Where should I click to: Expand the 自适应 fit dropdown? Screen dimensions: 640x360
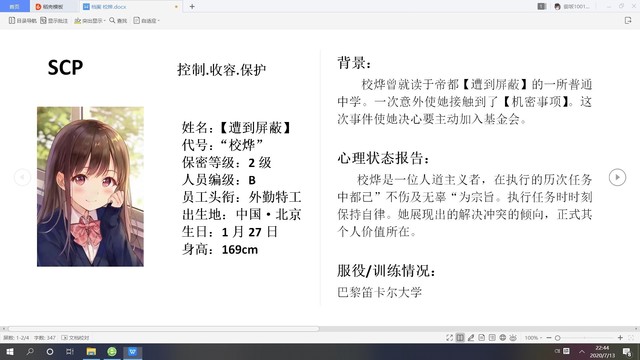pos(146,20)
